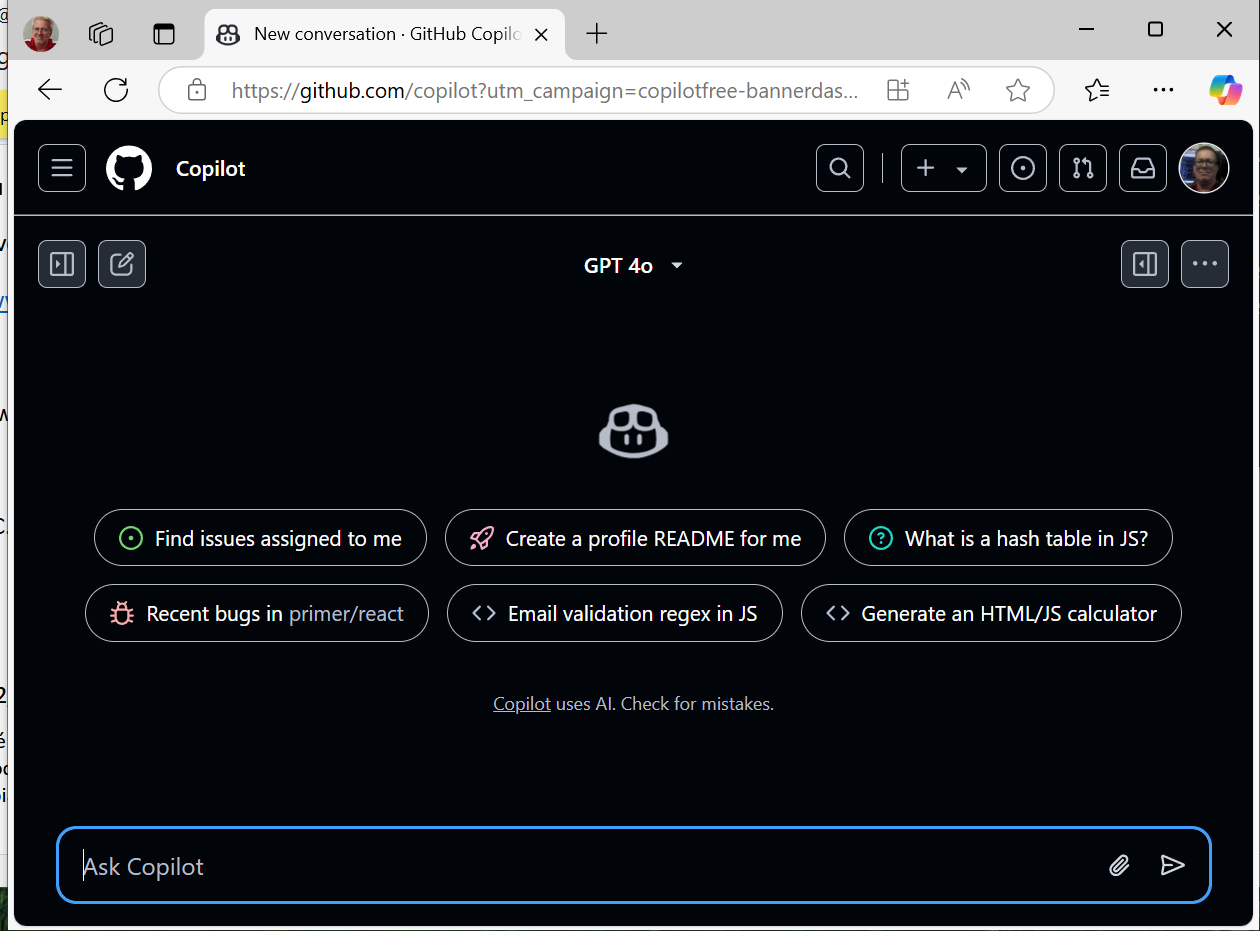1260x931 pixels.
Task: Go to GitHub home via Octocat logo
Action: pyautogui.click(x=129, y=168)
